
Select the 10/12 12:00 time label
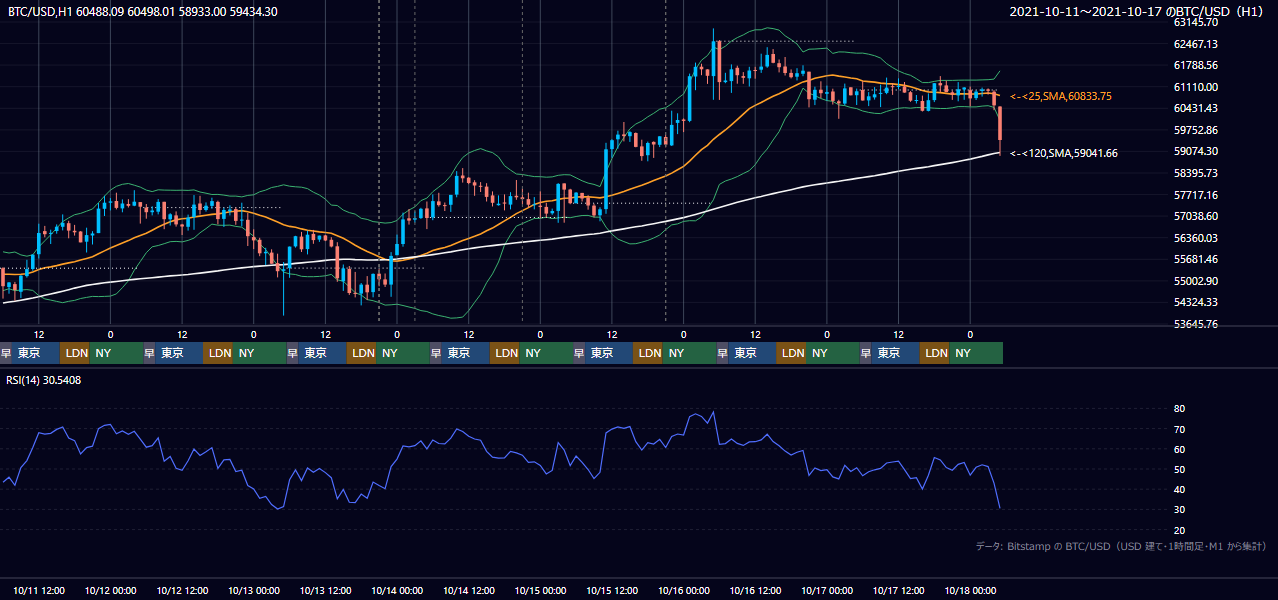coord(183,591)
